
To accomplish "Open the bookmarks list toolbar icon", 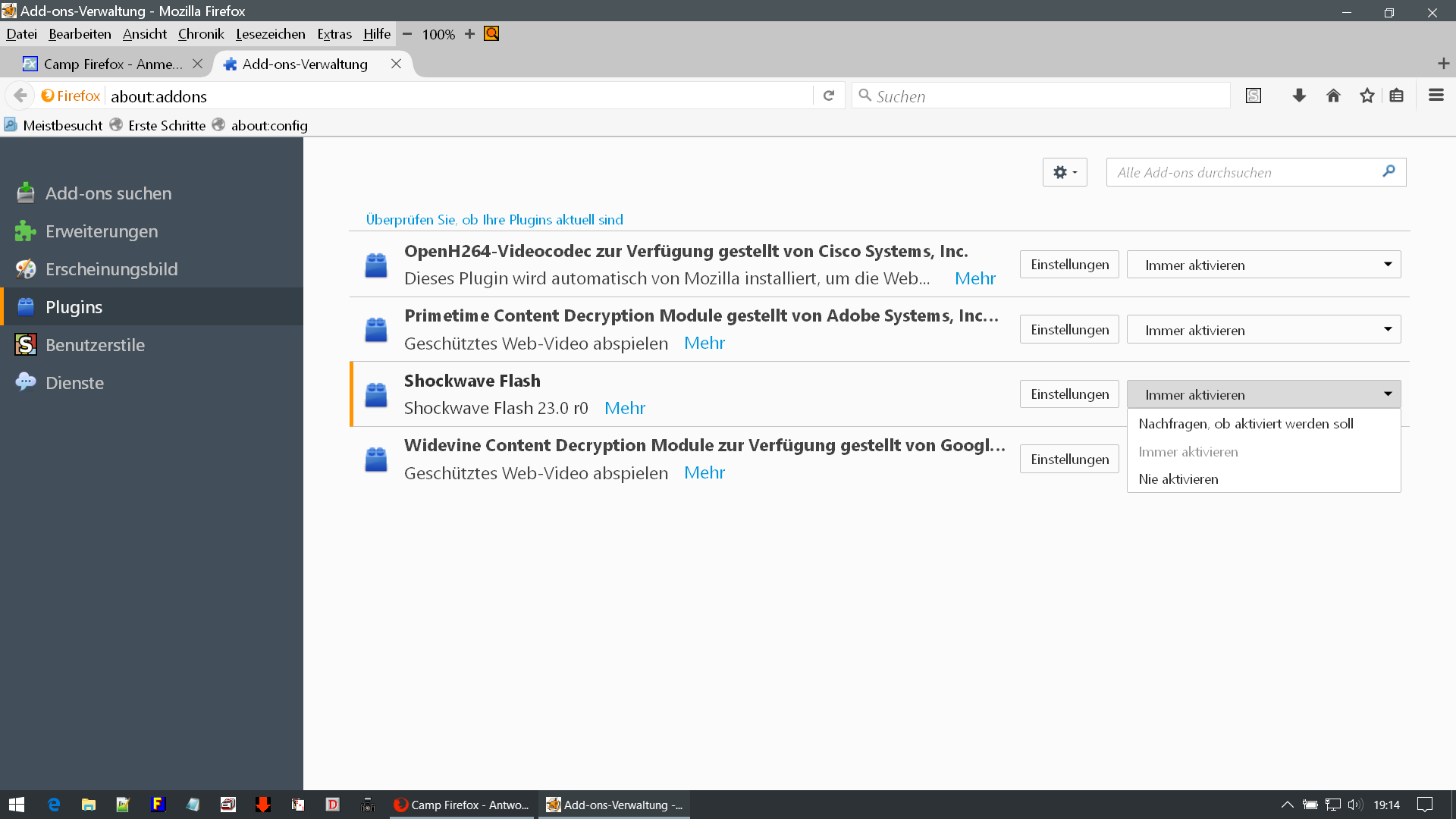I will [x=1397, y=96].
